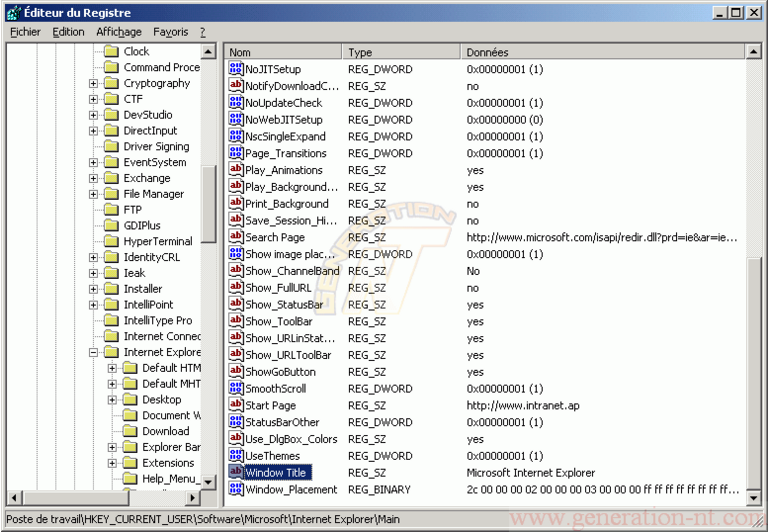Click the Window_Placement binary icon
Image resolution: width=768 pixels, height=532 pixels.
click(236, 489)
